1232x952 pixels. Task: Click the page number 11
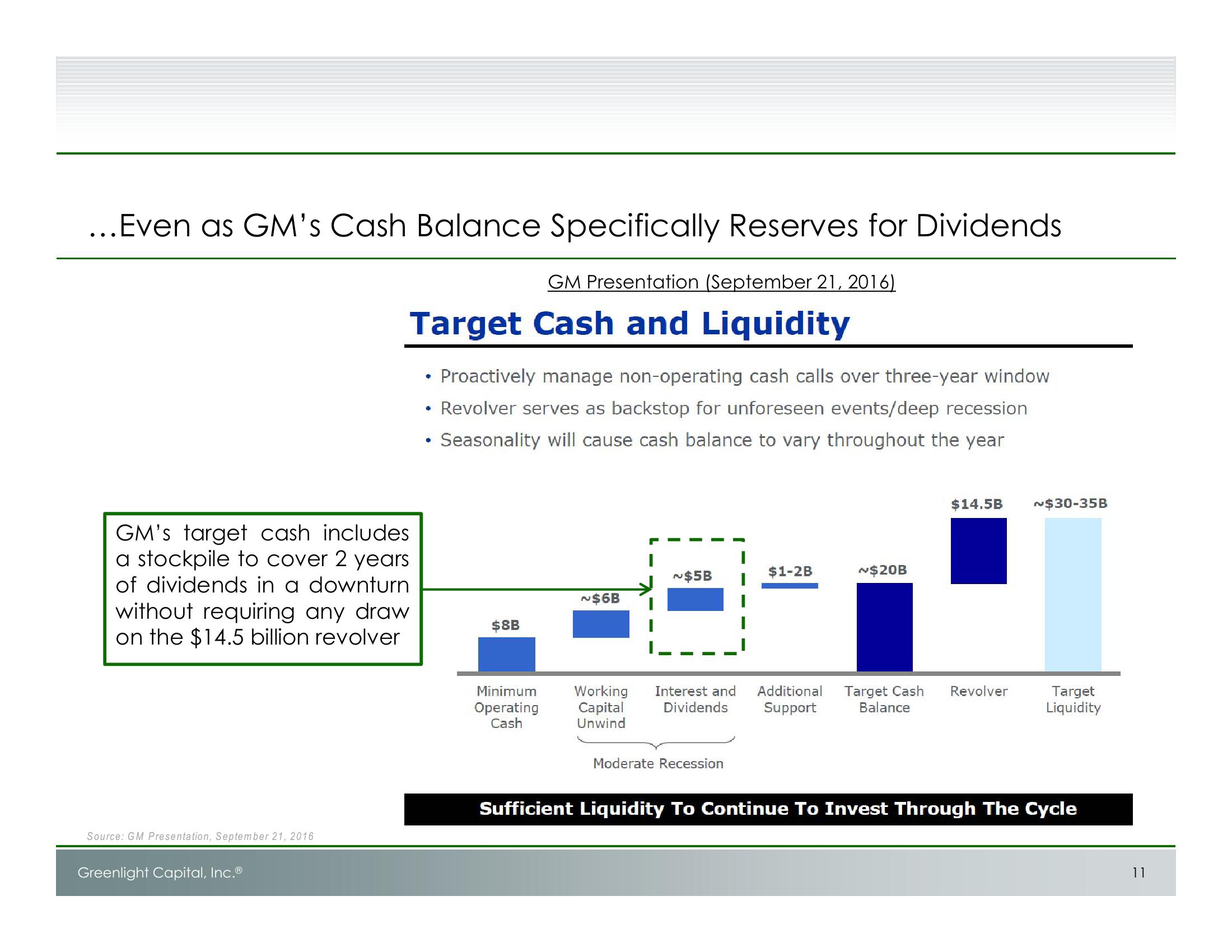1138,873
